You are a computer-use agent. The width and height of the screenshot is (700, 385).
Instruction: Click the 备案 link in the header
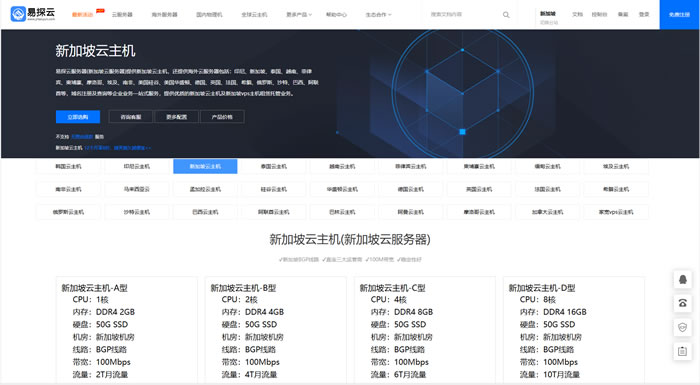click(623, 14)
